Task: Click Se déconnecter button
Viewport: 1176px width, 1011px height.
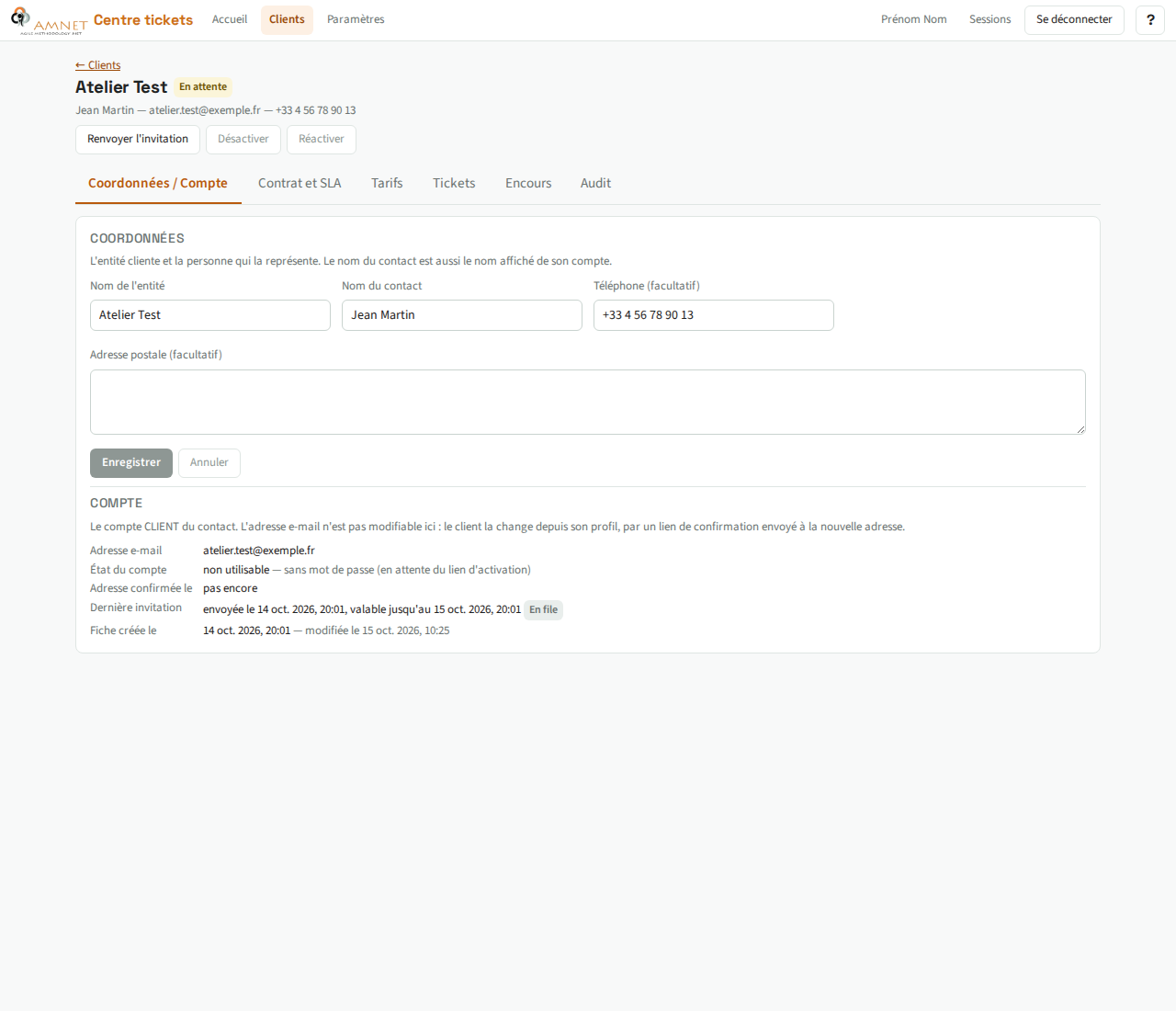Action: click(x=1074, y=19)
